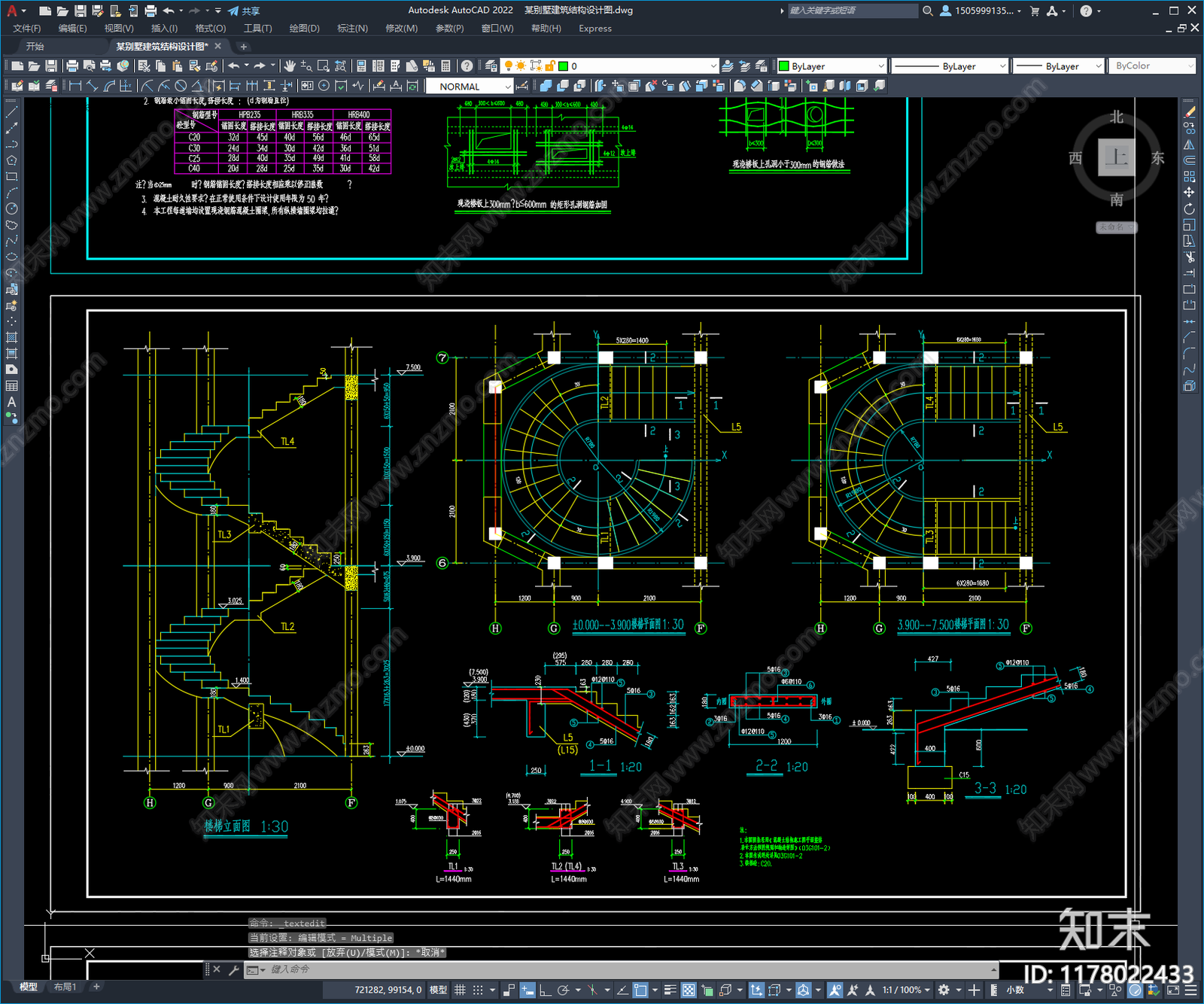
Task: Select the Linear dimension tool
Action: [75, 86]
